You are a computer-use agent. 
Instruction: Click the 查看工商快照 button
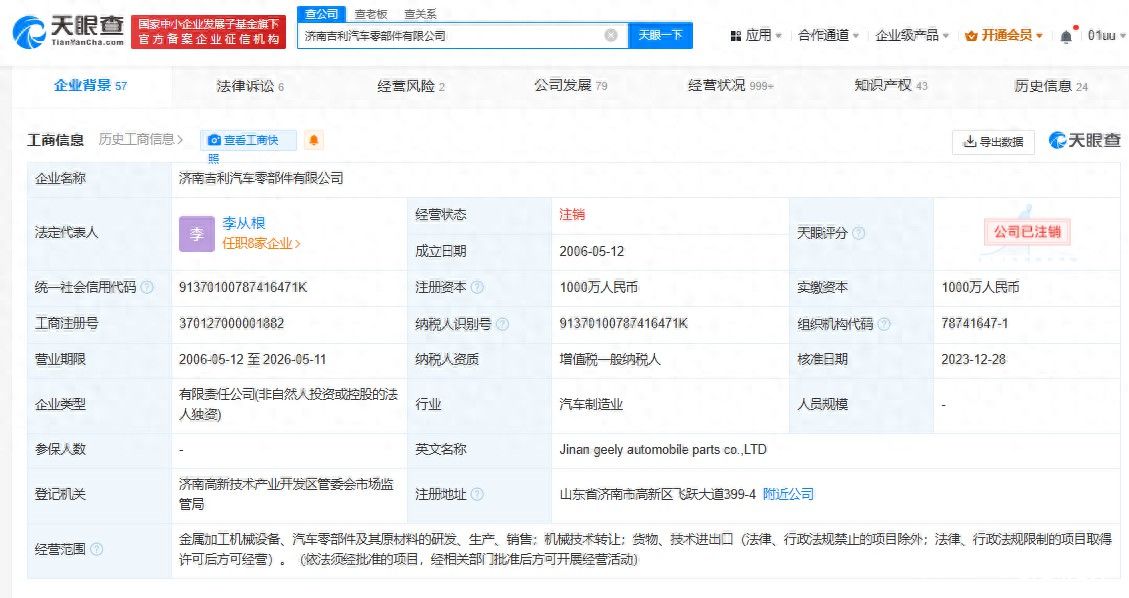tap(248, 140)
